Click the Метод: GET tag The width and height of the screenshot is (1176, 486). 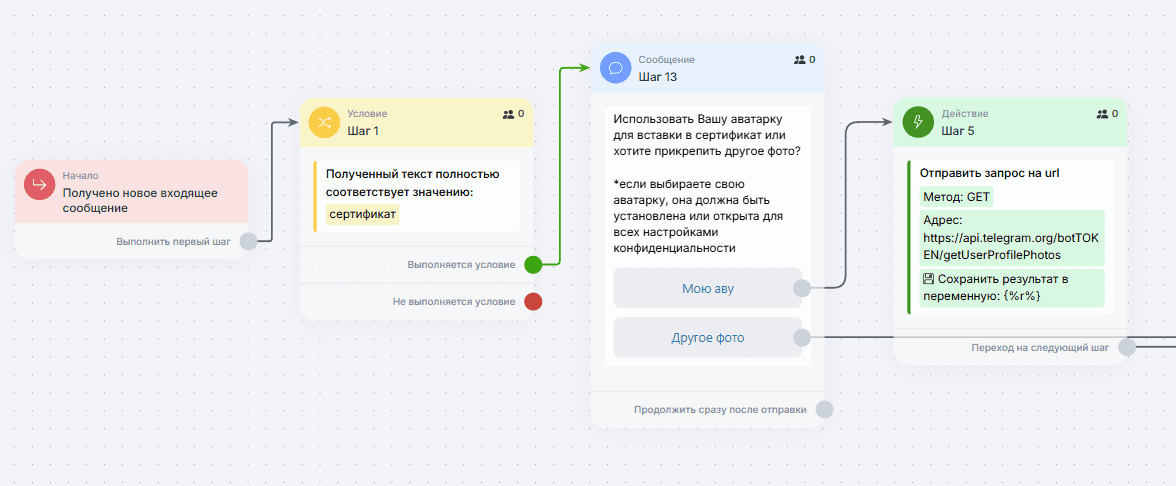(x=956, y=196)
